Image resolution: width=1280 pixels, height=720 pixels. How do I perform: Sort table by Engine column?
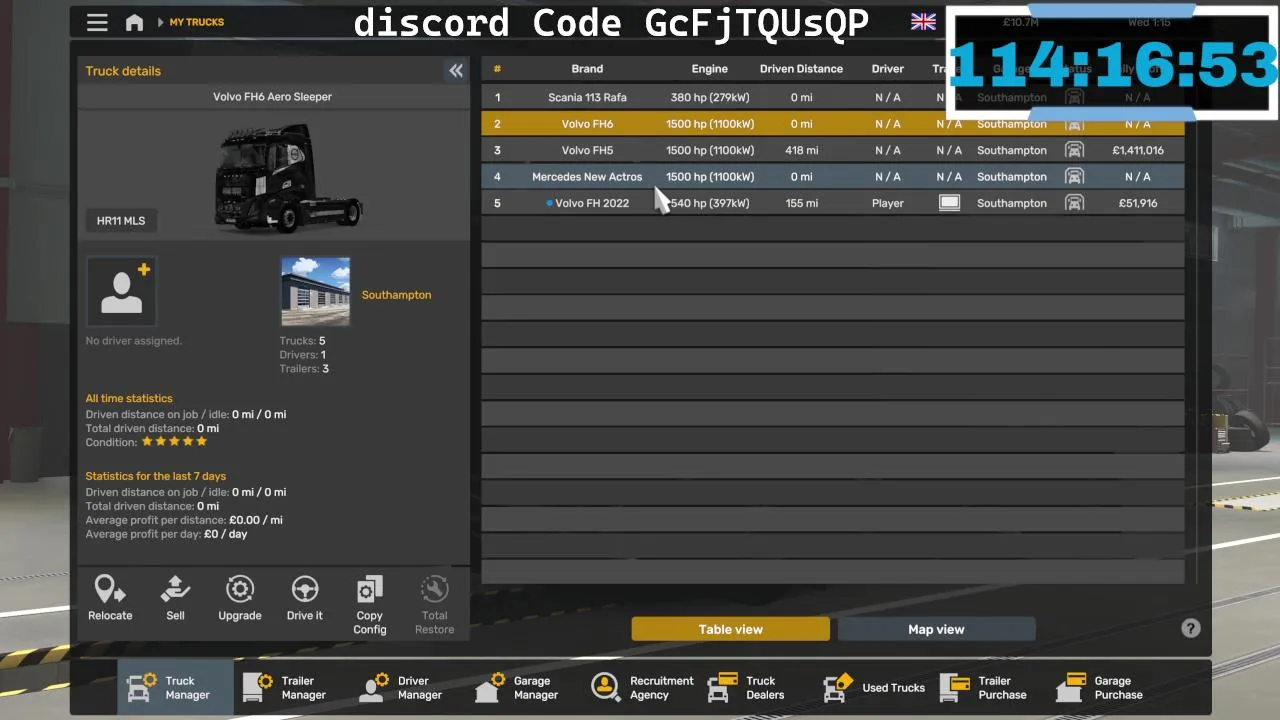(x=710, y=69)
